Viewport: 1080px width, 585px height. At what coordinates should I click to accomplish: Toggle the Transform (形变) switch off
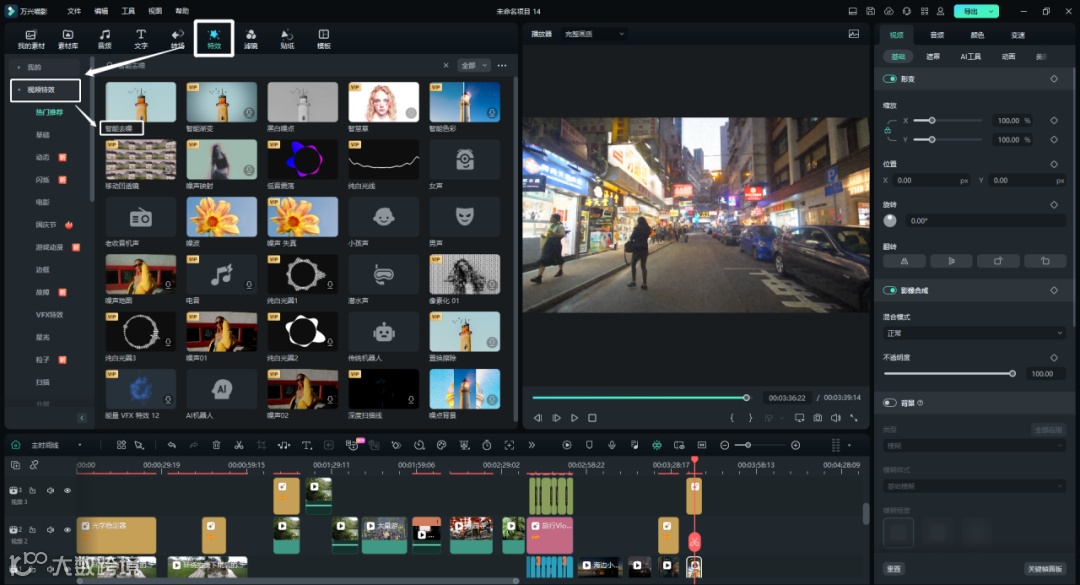pyautogui.click(x=889, y=79)
